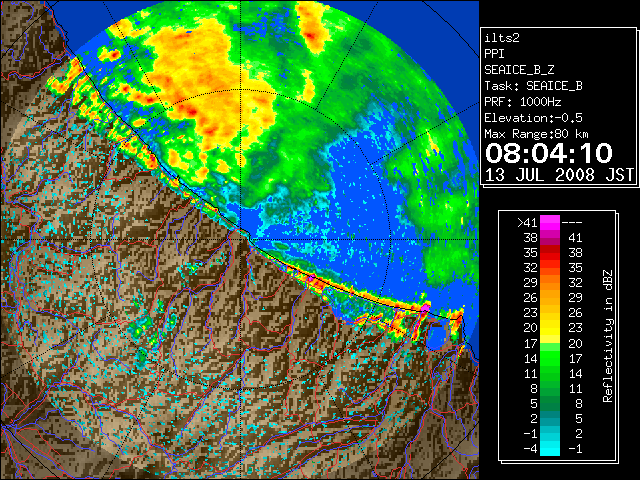640x480 pixels.
Task: Click the '>41' legend label
Action: 527,222
